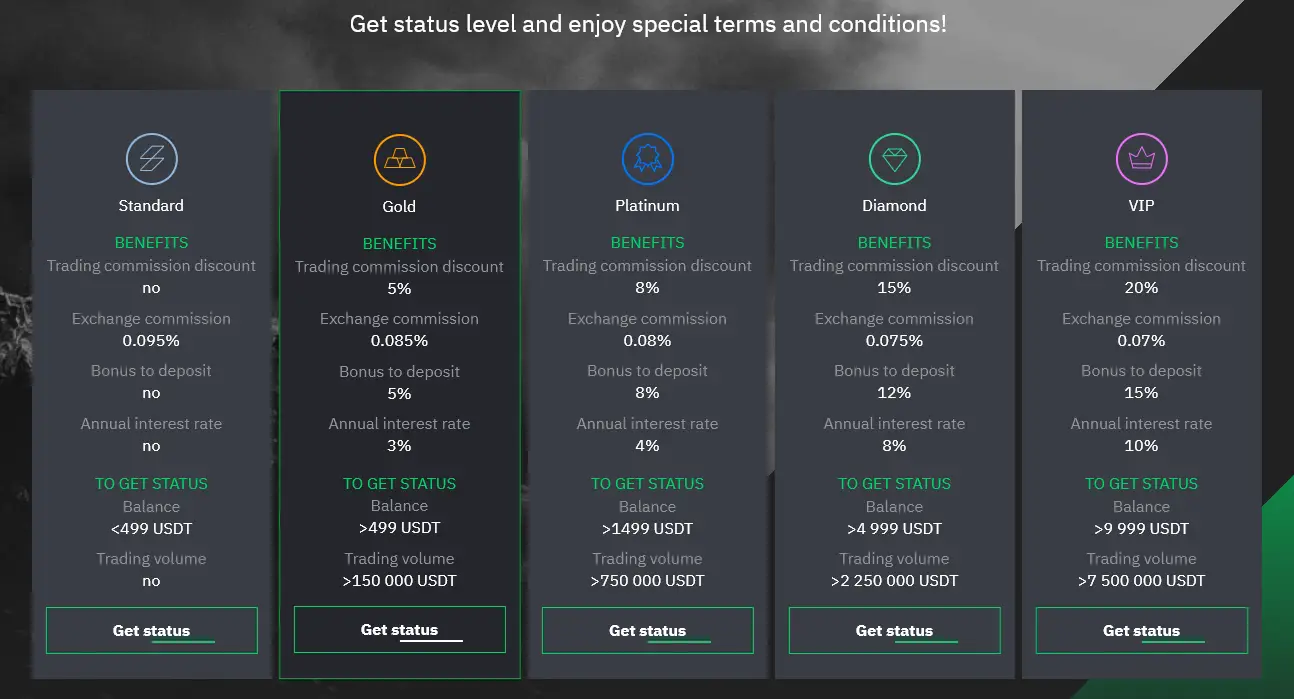Viewport: 1294px width, 699px height.
Task: Click the Diamond gem icon
Action: pyautogui.click(x=895, y=159)
